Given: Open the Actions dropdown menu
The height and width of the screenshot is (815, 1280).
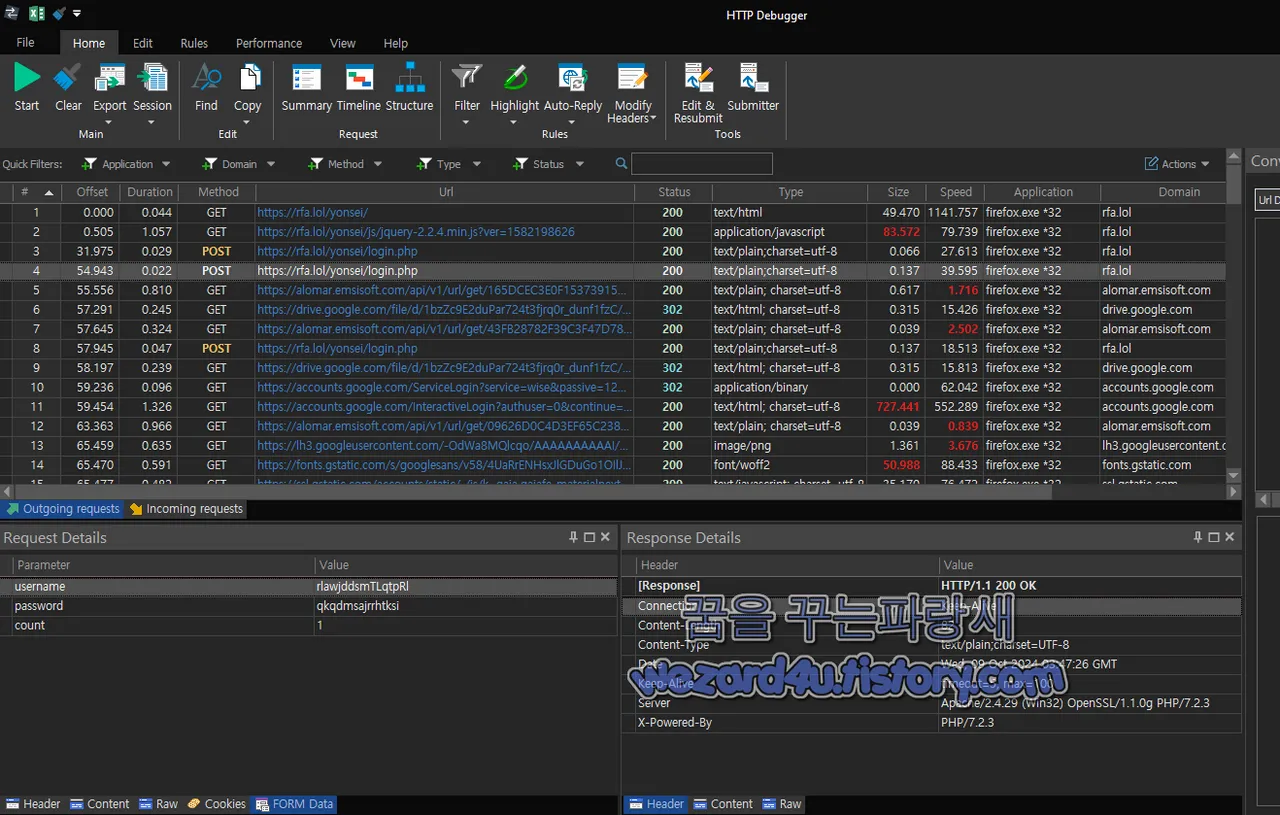Looking at the screenshot, I should [x=1177, y=163].
